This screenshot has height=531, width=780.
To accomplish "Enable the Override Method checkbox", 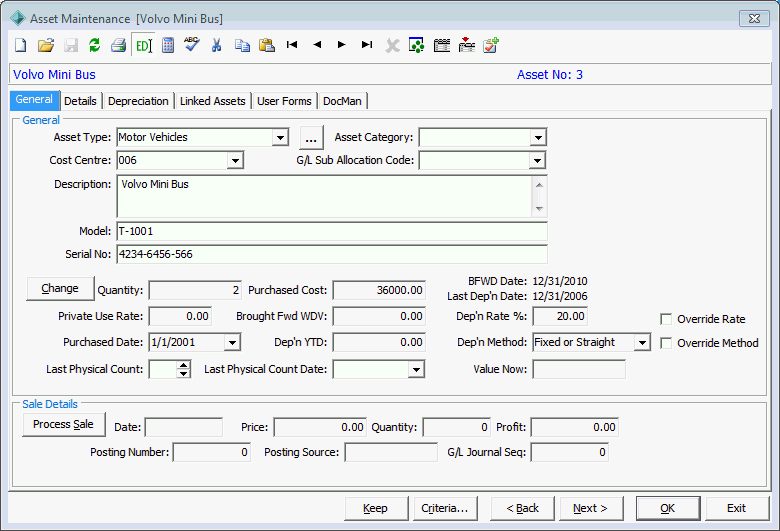I will tap(666, 343).
